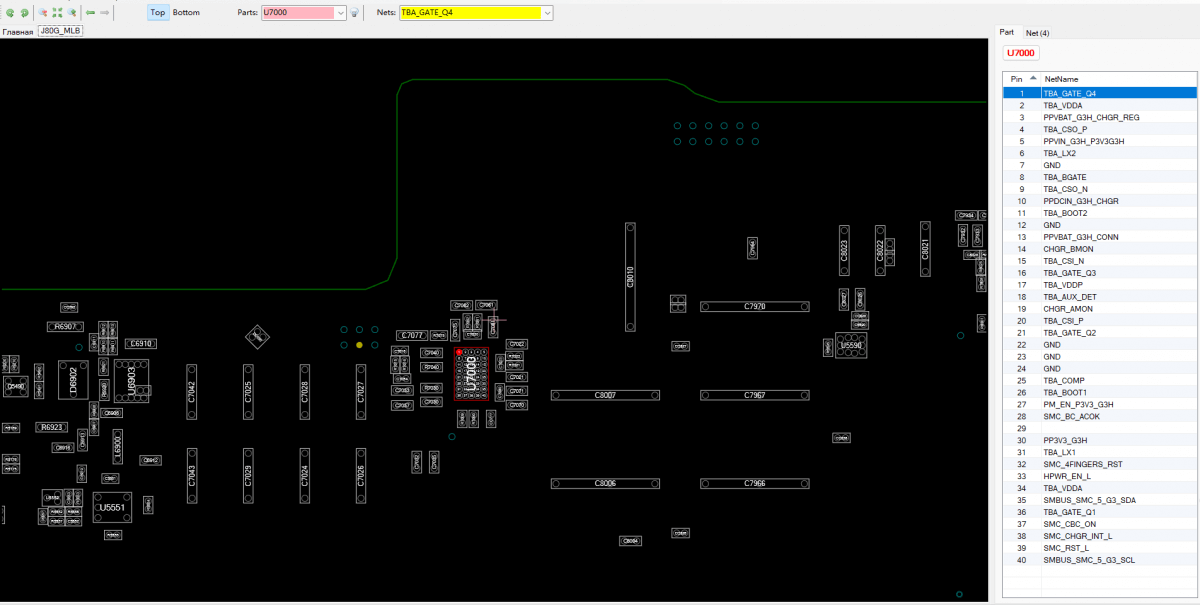Click the highlighted U7000 chip on board
1200x605 pixels.
coord(472,374)
